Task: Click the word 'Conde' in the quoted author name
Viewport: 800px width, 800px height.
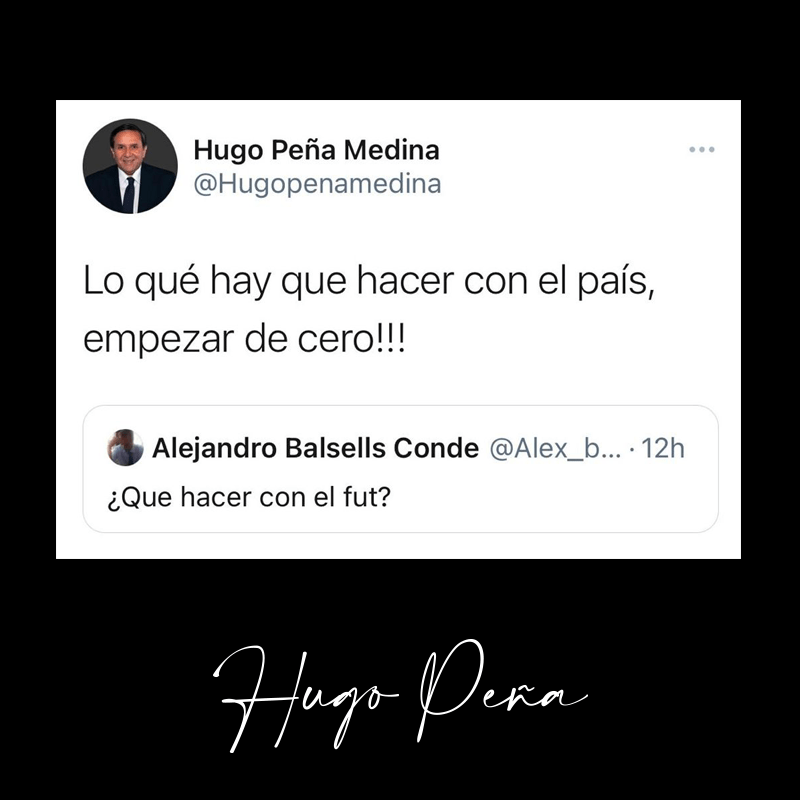Action: (x=436, y=448)
